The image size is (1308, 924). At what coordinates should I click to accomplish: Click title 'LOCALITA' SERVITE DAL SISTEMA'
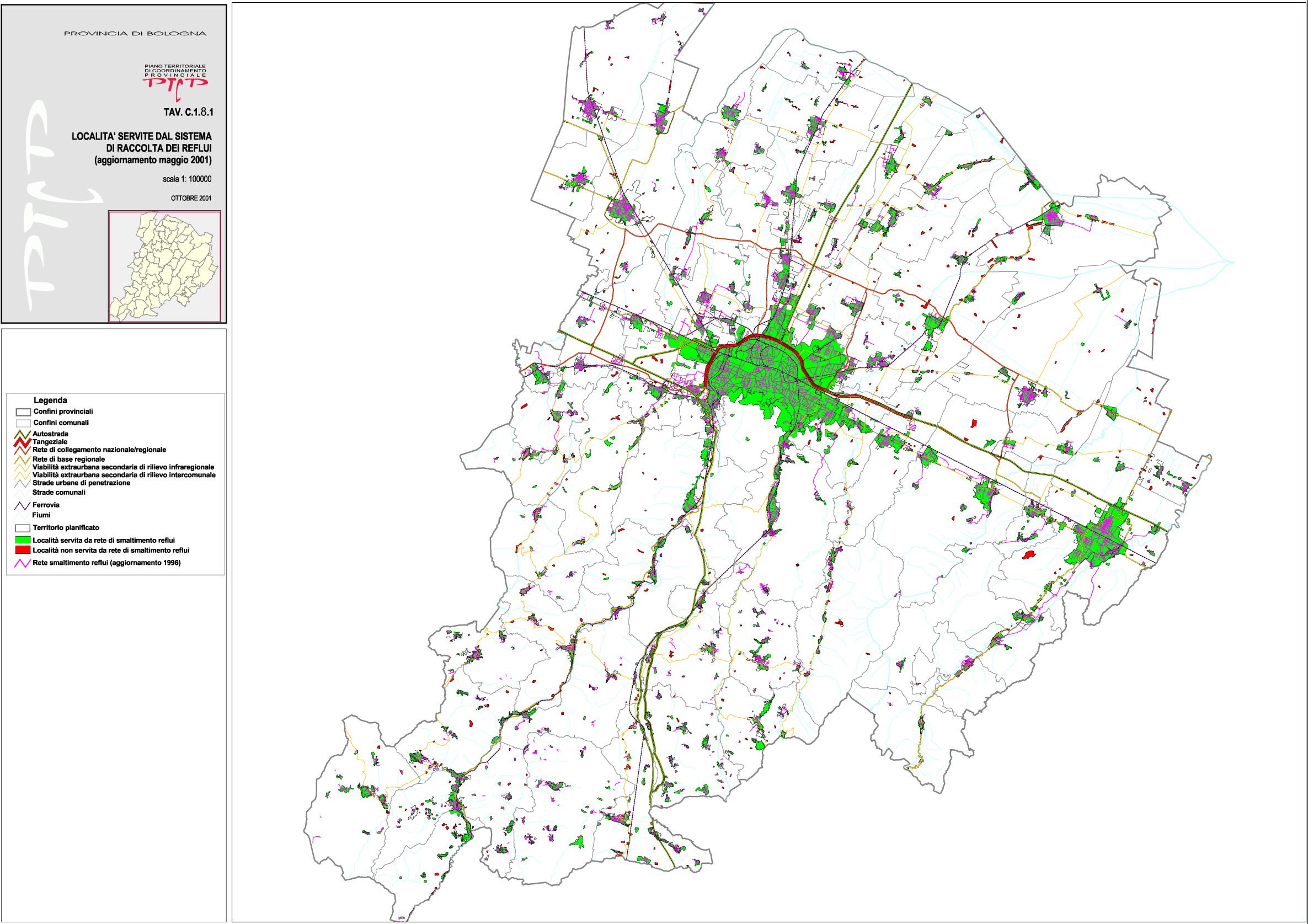click(x=141, y=137)
